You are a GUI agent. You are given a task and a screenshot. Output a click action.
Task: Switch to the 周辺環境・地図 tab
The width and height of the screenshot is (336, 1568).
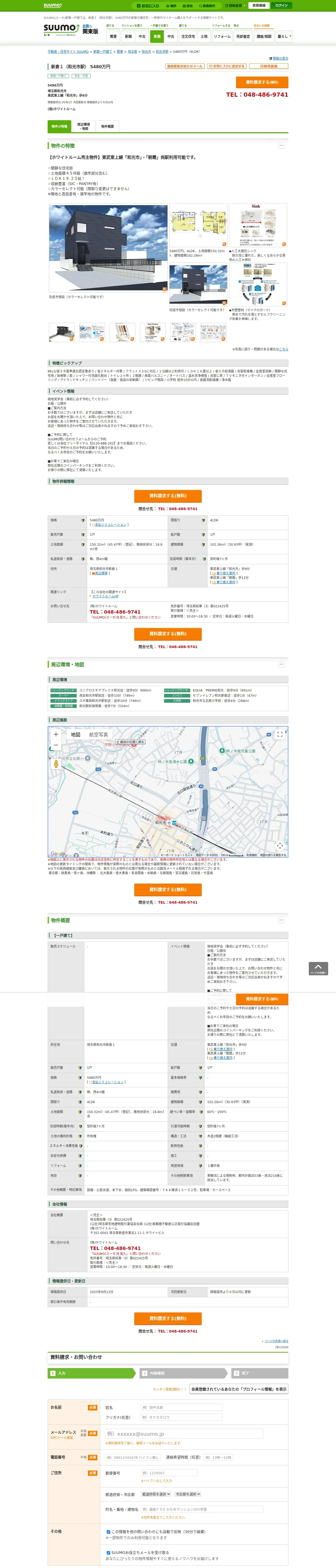[83, 126]
